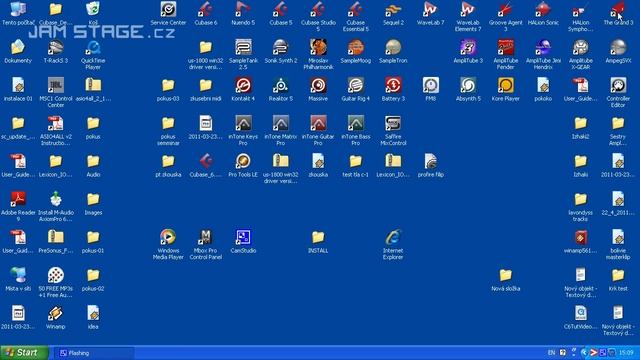The width and height of the screenshot is (640, 360).
Task: Open Guitar Rig 4 shortcut
Action: tap(356, 85)
